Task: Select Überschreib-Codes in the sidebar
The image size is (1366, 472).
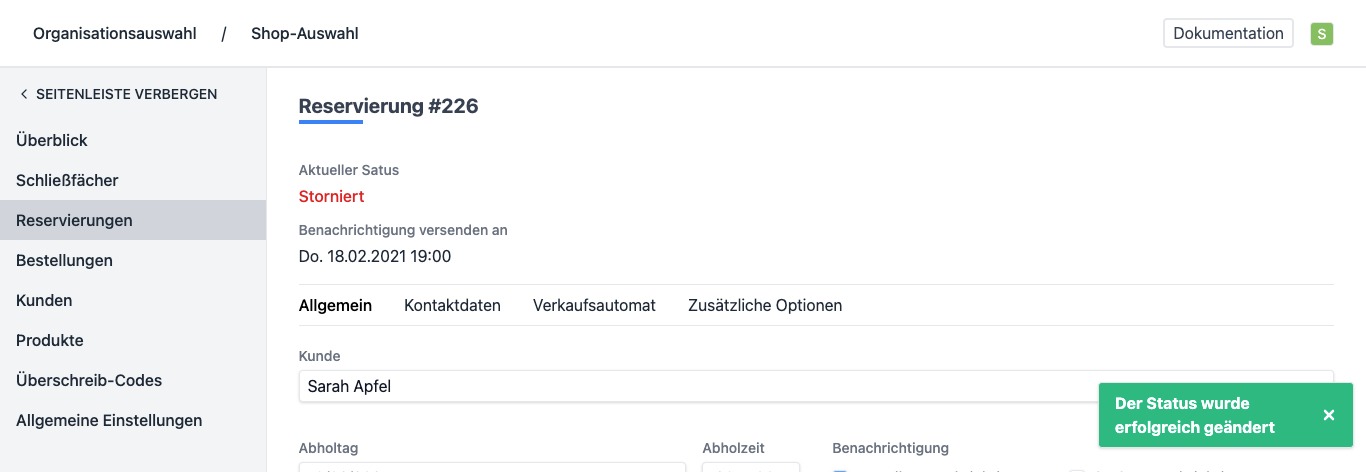Action: pos(89,380)
